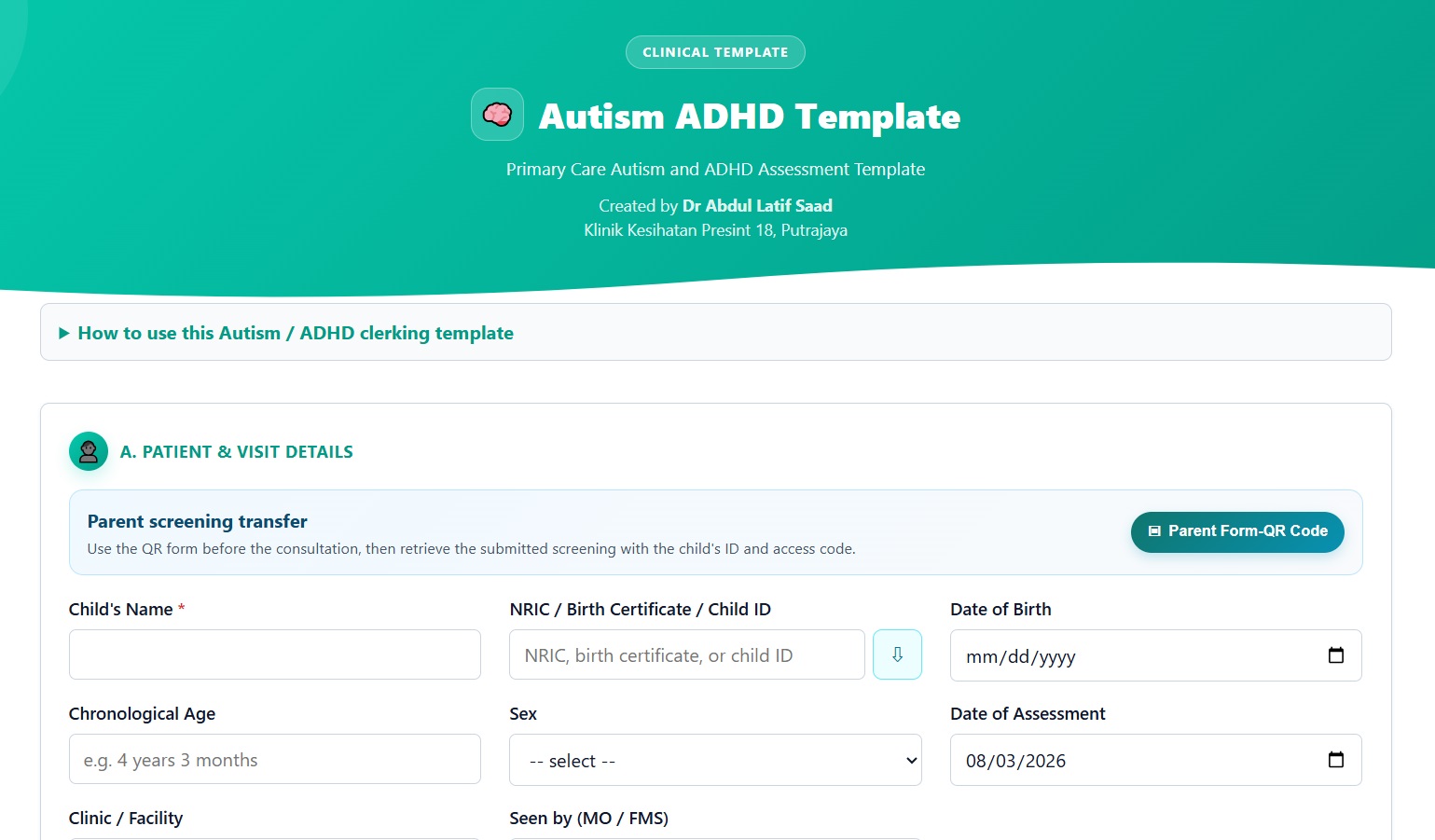Open the Date of Assessment calendar picker

click(1335, 760)
